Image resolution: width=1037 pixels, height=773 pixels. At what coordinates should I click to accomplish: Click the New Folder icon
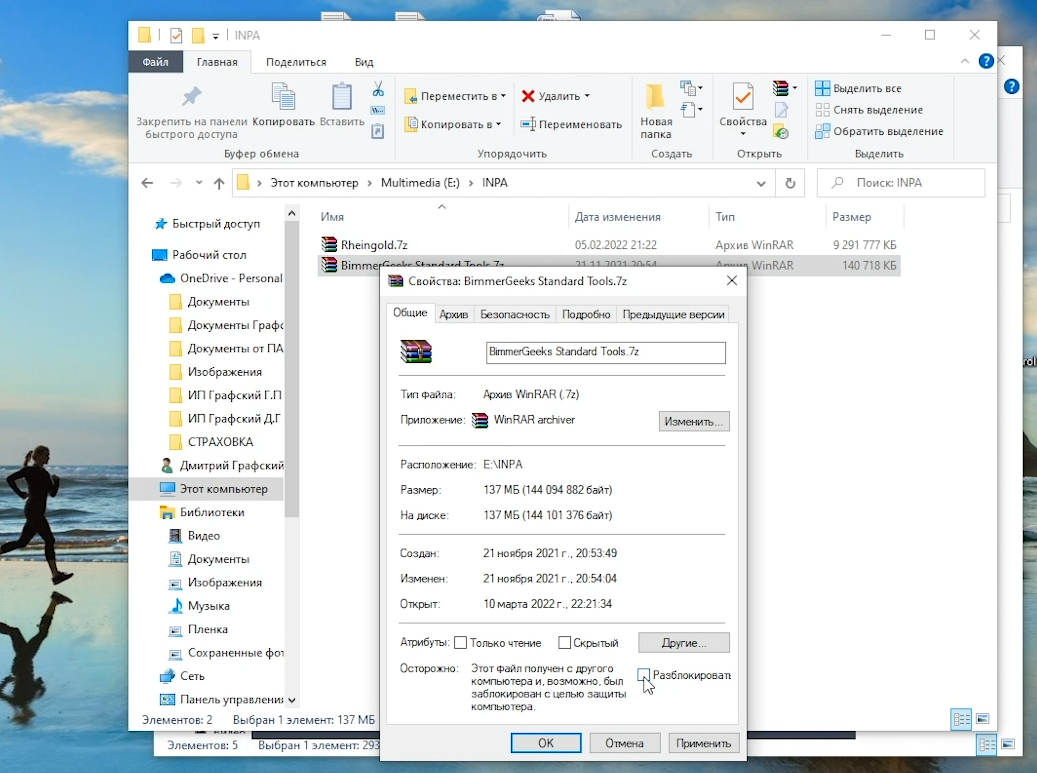coord(655,97)
